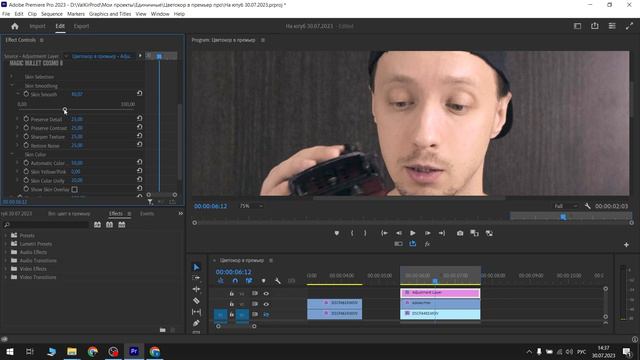Open the workspace panel layout icon

pos(577,26)
